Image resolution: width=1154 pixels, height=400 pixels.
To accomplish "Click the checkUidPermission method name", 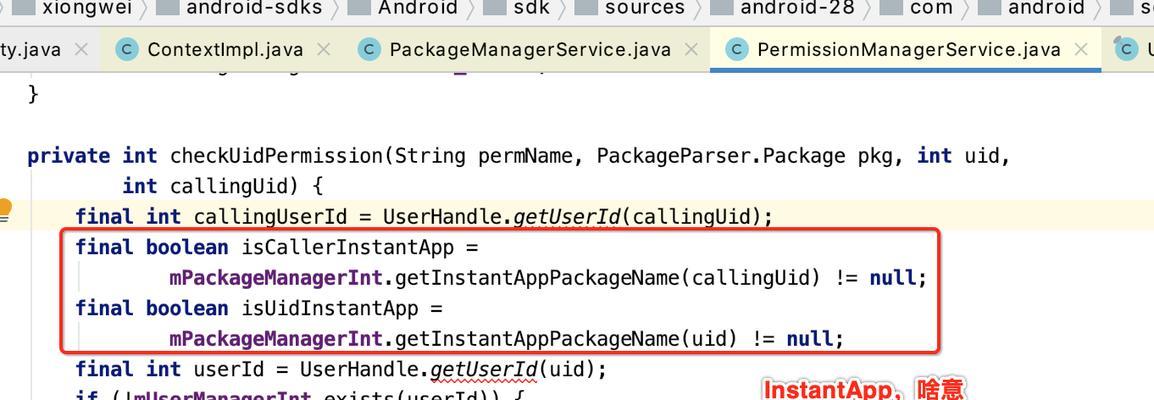I will point(277,156).
